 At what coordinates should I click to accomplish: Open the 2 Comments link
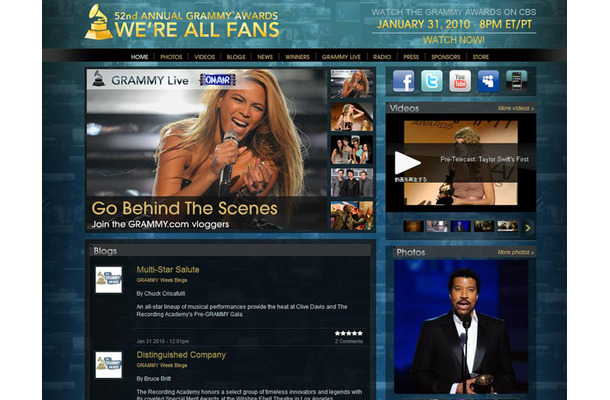point(349,342)
